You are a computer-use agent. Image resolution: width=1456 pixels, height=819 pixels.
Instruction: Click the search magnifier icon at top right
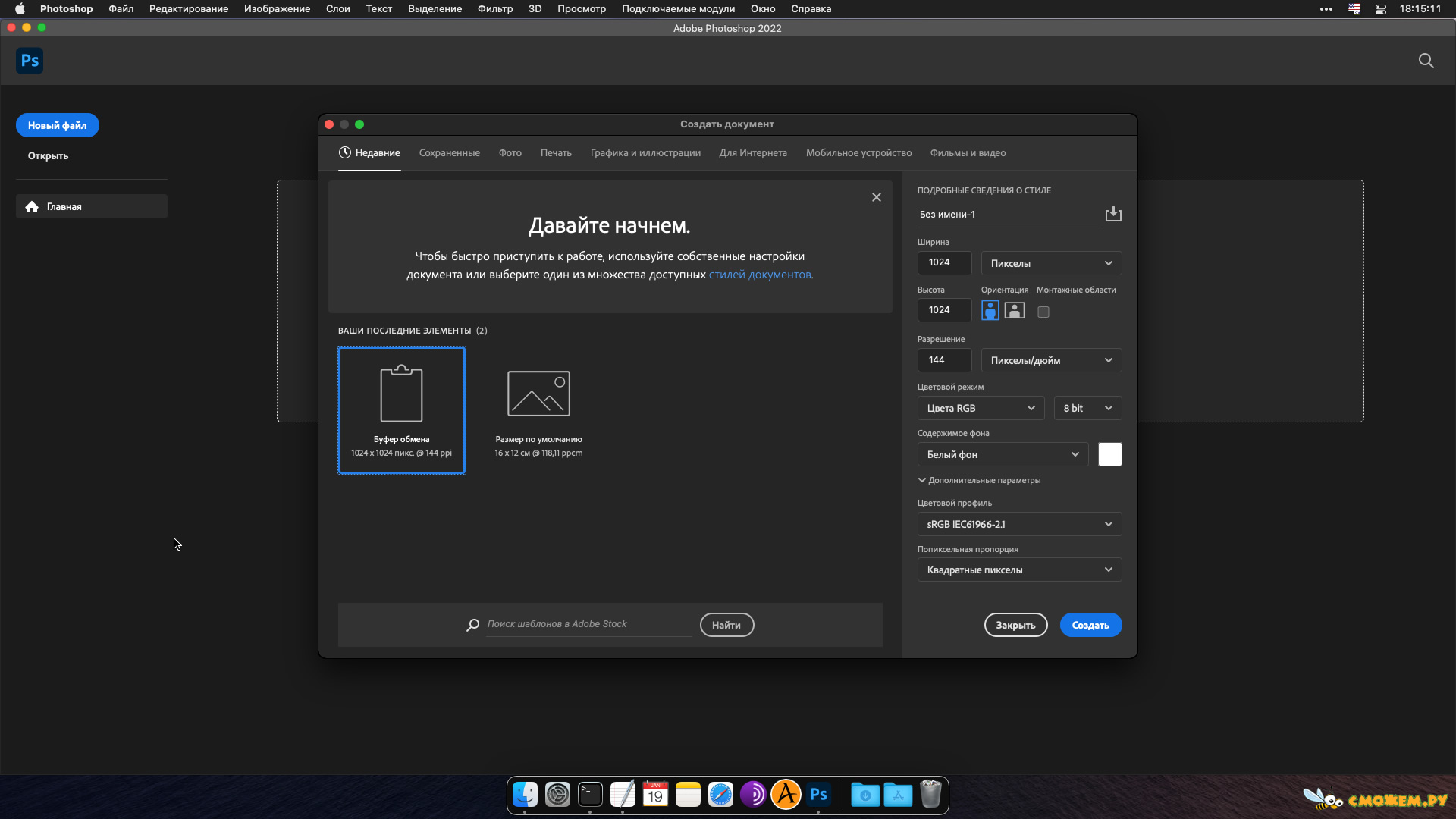1426,61
